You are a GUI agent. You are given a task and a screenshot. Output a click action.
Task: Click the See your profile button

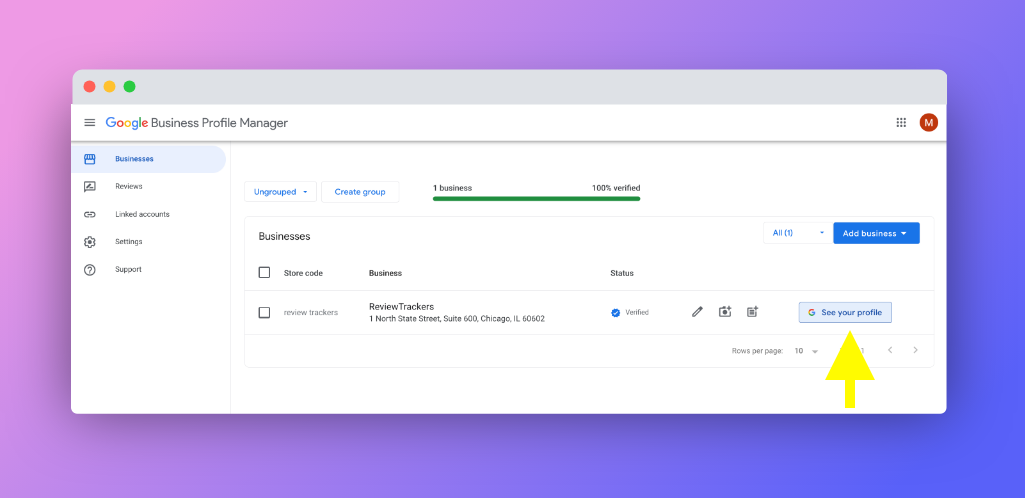tap(845, 312)
